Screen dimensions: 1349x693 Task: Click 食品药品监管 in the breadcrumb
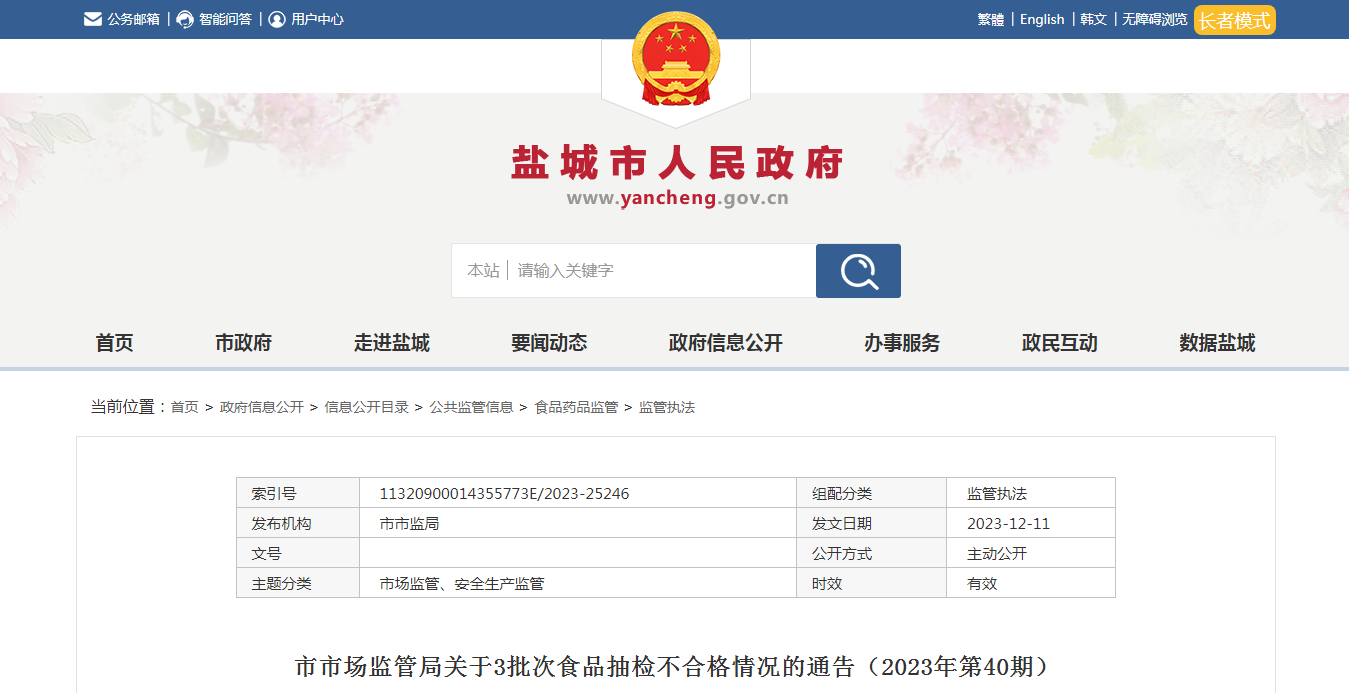576,407
